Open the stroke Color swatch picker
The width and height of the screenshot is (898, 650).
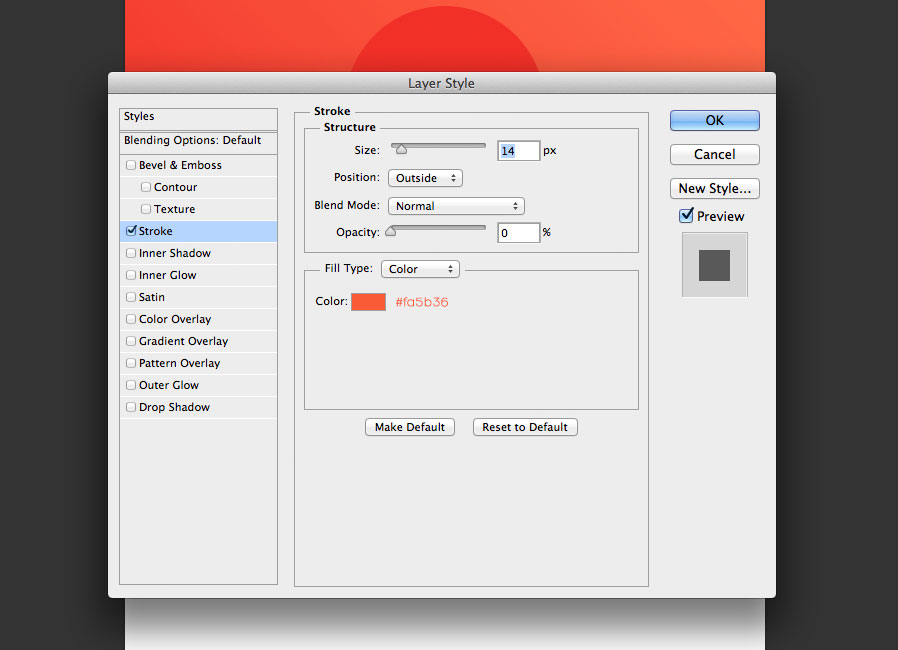368,300
